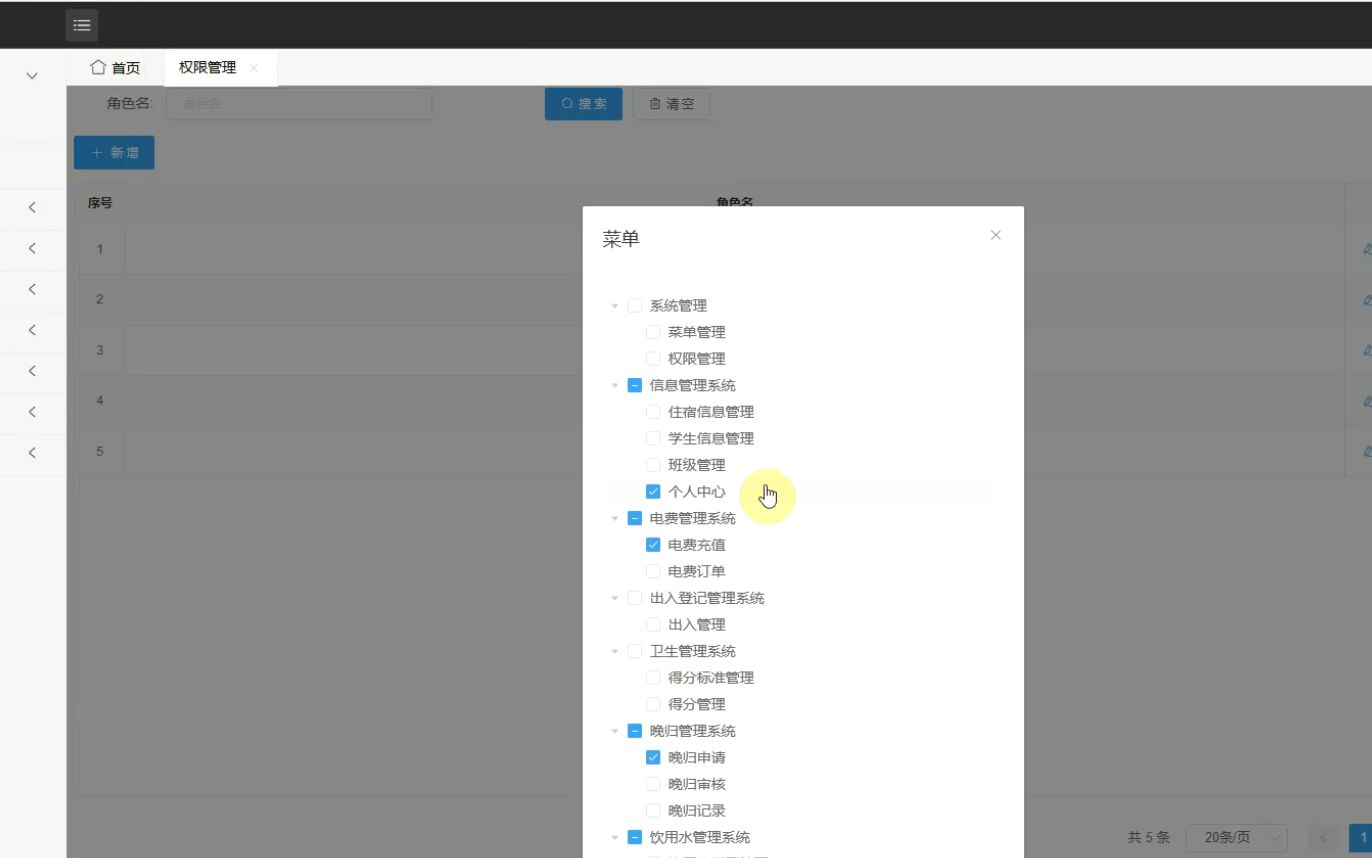
Task: Click the 清空 button
Action: (672, 104)
